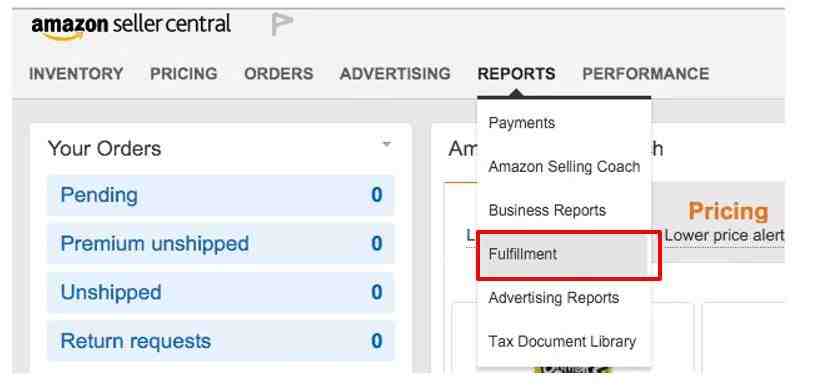Switch to the orange Pricing tab
The height and width of the screenshot is (391, 824).
[x=728, y=211]
